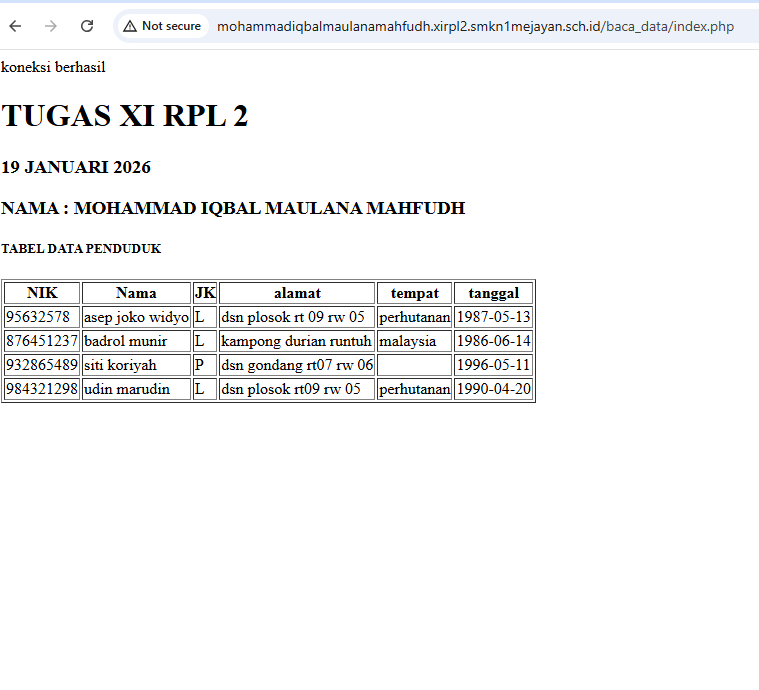Click the TABEL DATA PENDUDUK title
Image resolution: width=759 pixels, height=690 pixels.
tap(81, 249)
